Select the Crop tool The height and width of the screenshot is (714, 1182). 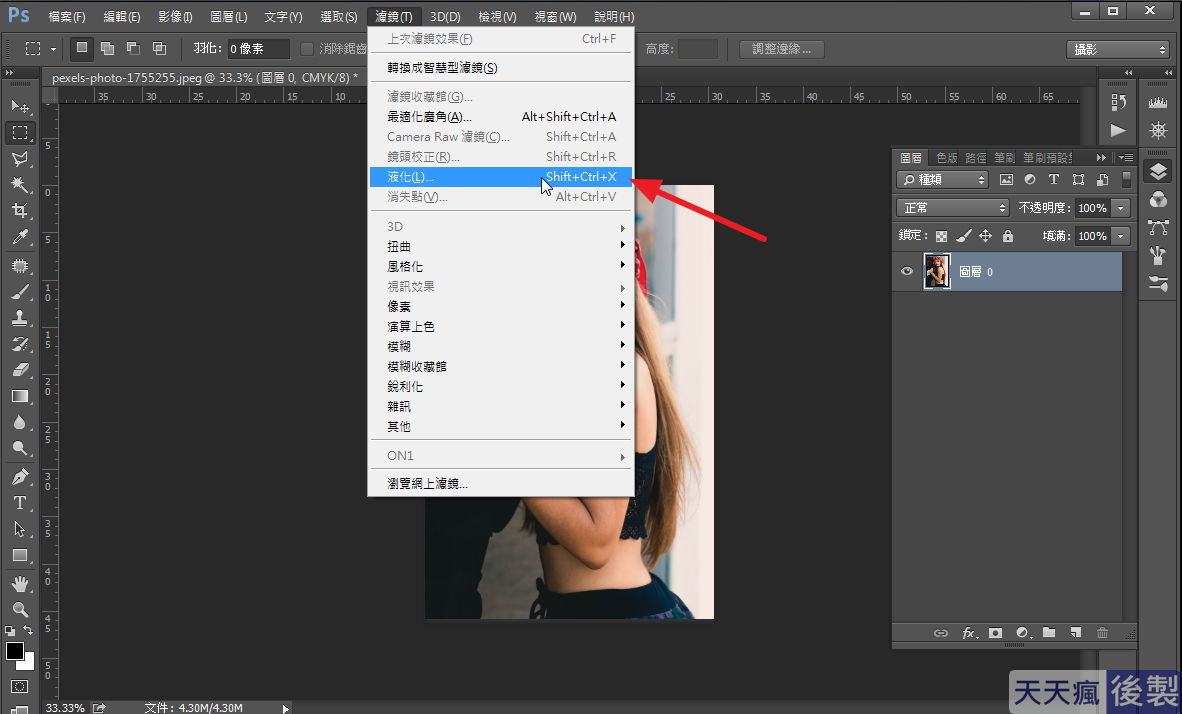tap(20, 210)
